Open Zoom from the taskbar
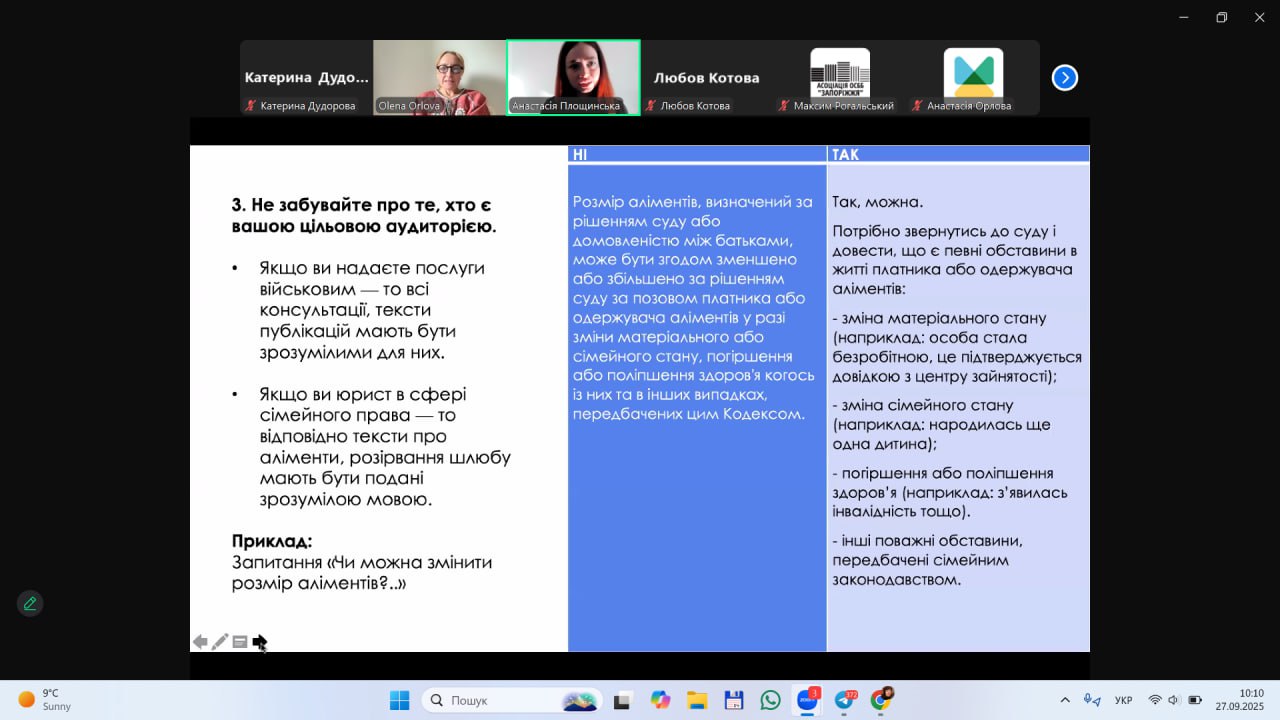Viewport: 1280px width, 720px height. tap(806, 700)
